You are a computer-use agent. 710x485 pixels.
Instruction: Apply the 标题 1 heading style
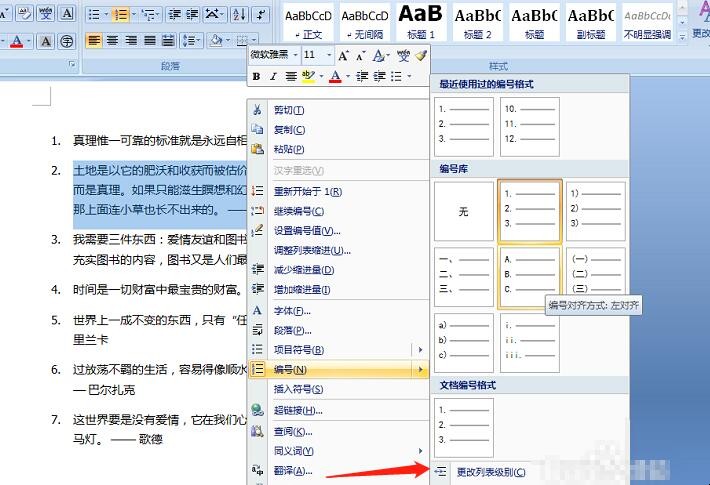pyautogui.click(x=421, y=22)
